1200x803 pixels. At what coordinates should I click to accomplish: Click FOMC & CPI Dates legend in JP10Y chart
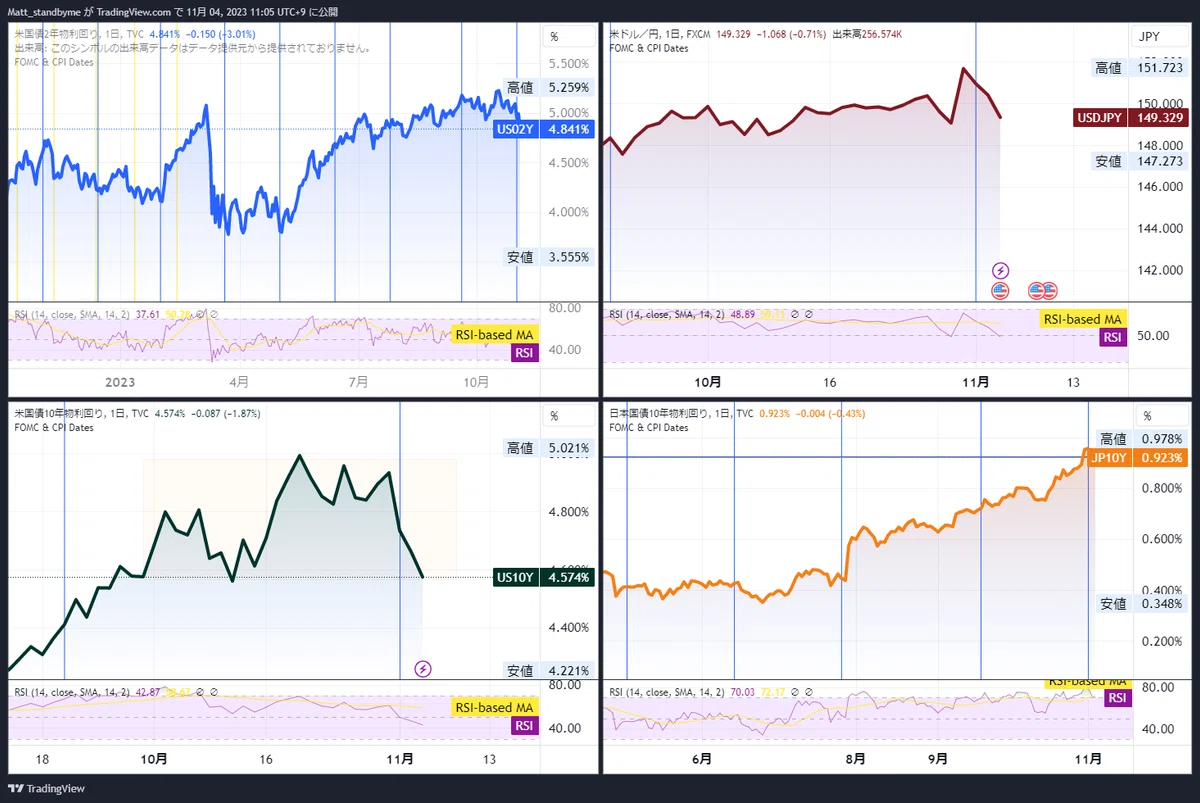click(x=648, y=427)
